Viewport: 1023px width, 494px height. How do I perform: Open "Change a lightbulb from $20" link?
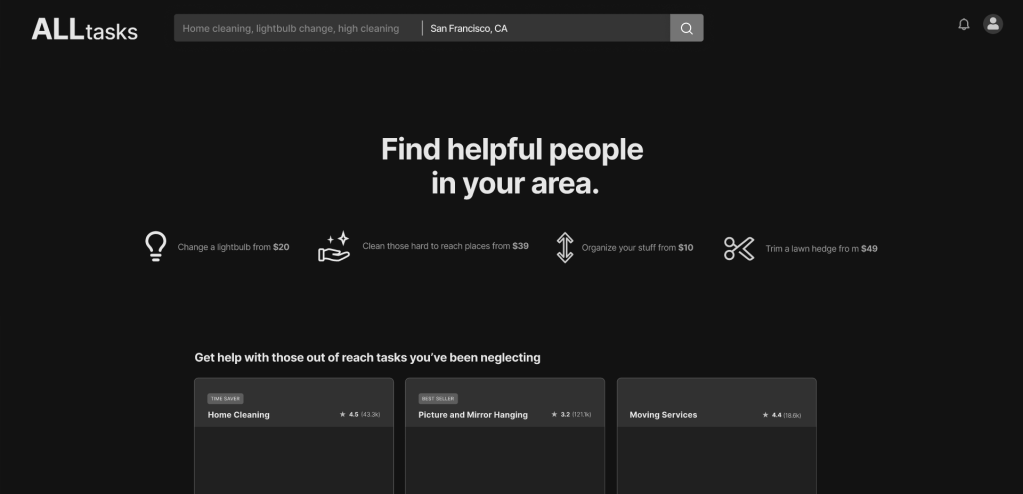click(x=233, y=247)
